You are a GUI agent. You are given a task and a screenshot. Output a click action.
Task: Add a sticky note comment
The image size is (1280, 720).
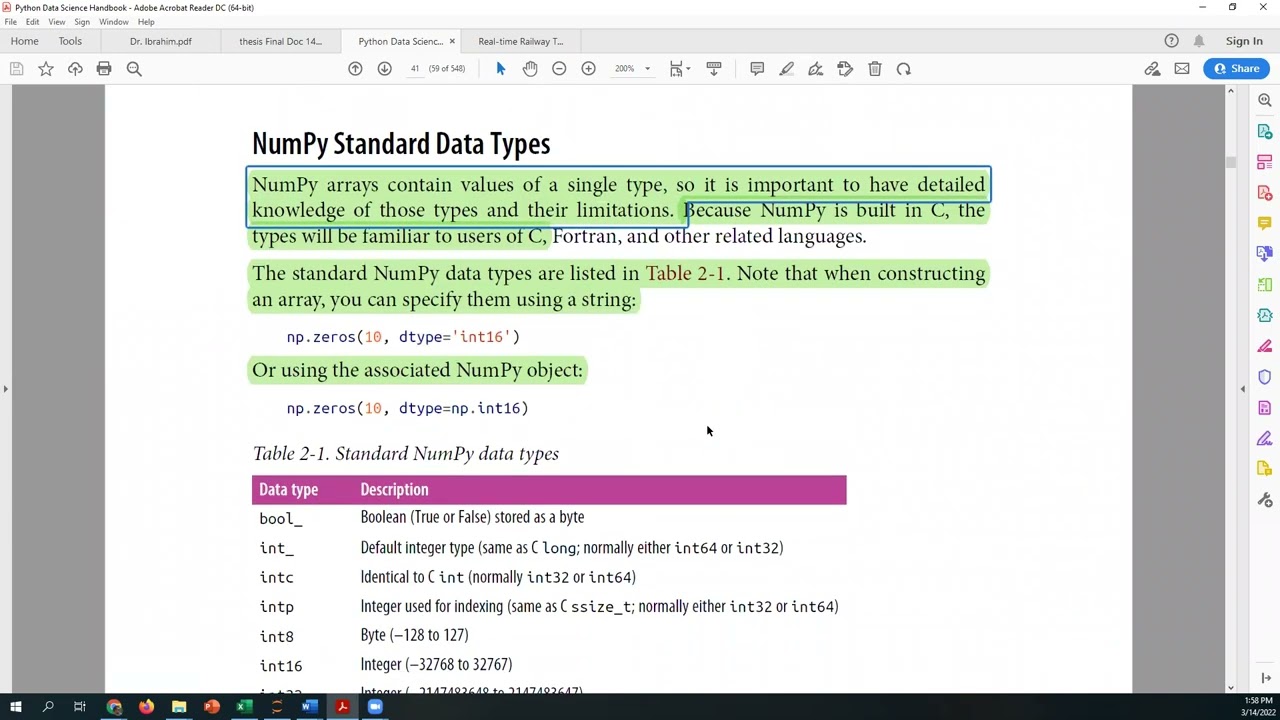(757, 69)
